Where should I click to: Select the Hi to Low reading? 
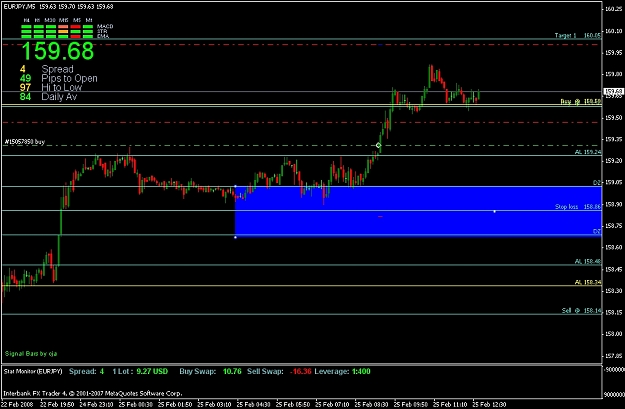pyautogui.click(x=51, y=87)
